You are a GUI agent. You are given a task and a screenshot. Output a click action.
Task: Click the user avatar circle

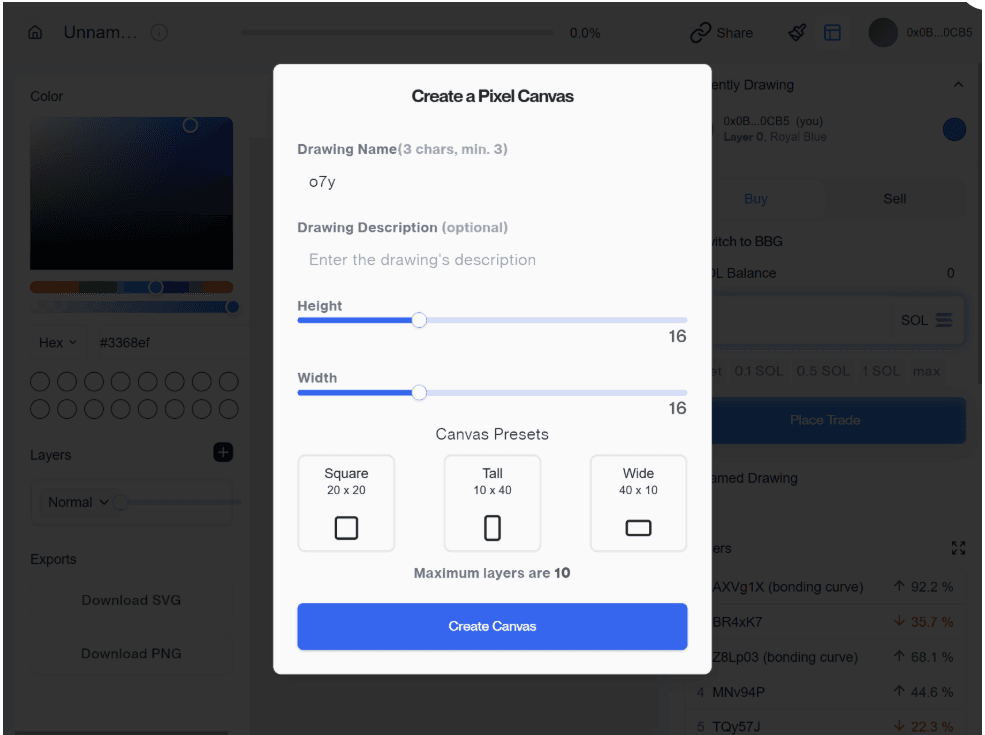pyautogui.click(x=883, y=33)
